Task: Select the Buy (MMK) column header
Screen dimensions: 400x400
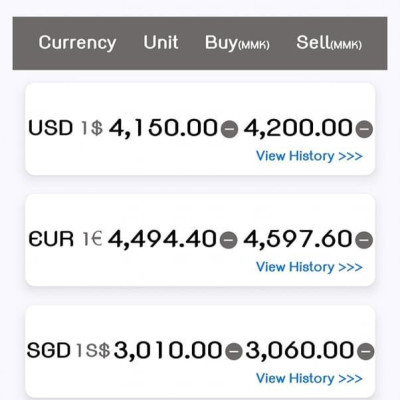Action: point(237,43)
